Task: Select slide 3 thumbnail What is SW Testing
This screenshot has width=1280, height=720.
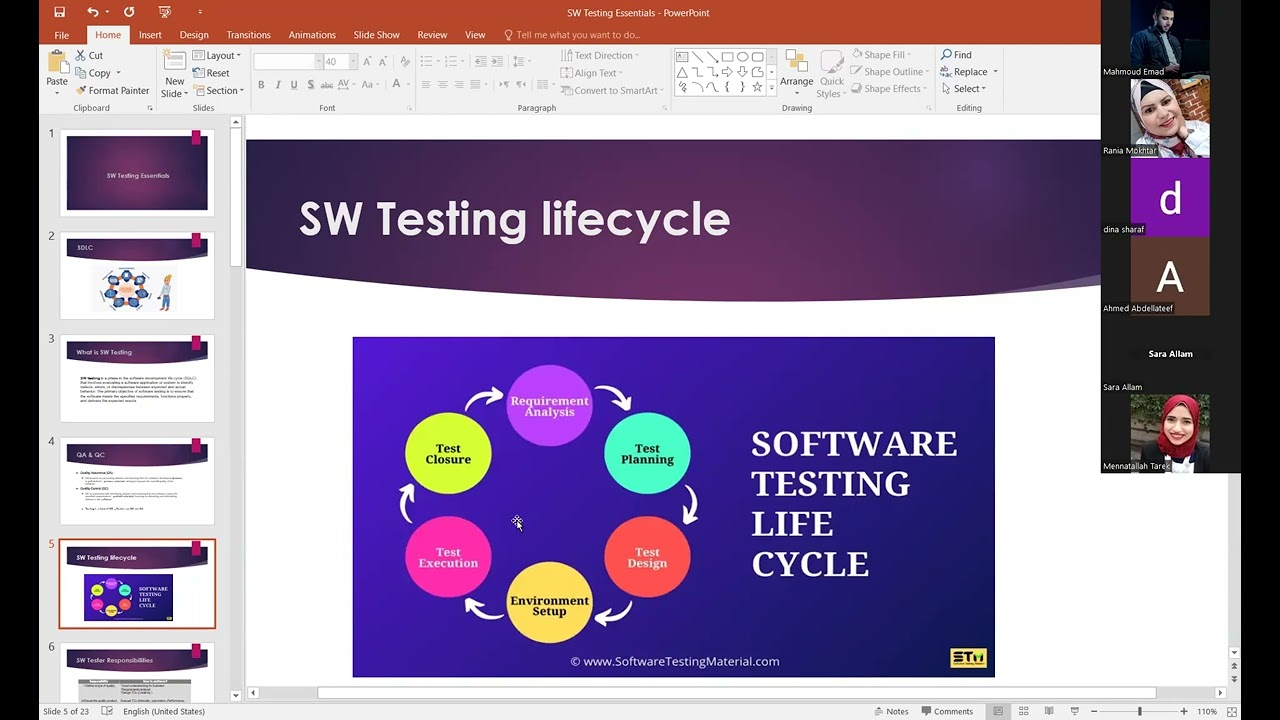Action: [137, 378]
